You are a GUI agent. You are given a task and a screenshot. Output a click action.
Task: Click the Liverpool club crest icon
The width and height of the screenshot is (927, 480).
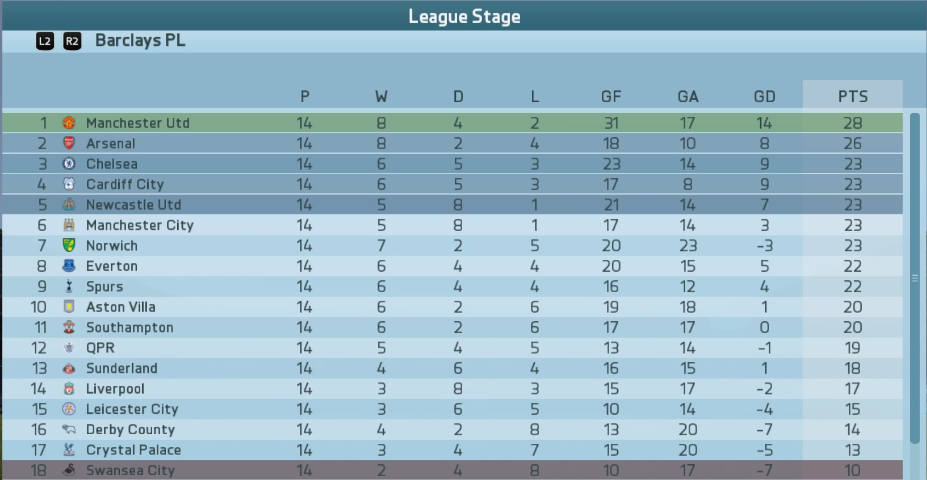click(69, 388)
